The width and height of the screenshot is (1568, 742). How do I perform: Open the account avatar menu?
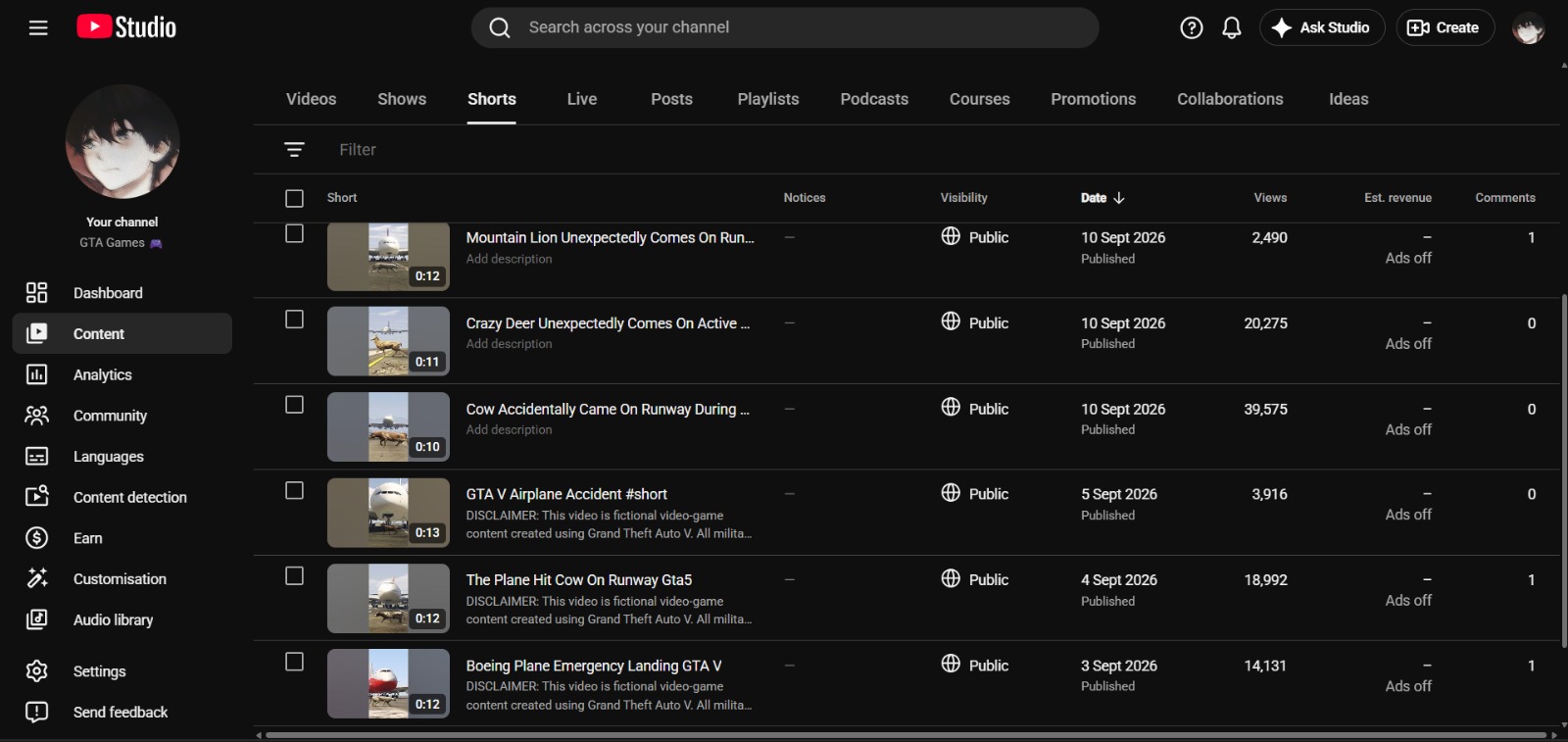(x=1528, y=27)
